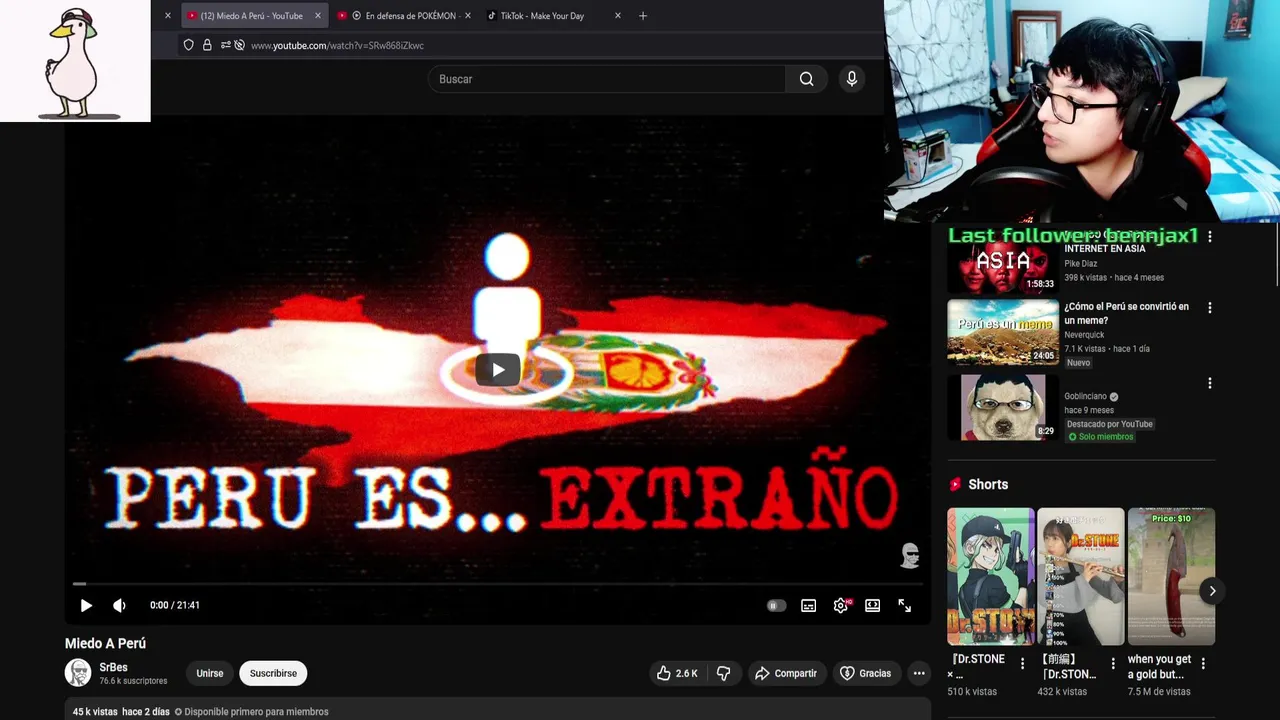This screenshot has width=1280, height=720.
Task: Click the channel watermark in the video corner
Action: [910, 555]
